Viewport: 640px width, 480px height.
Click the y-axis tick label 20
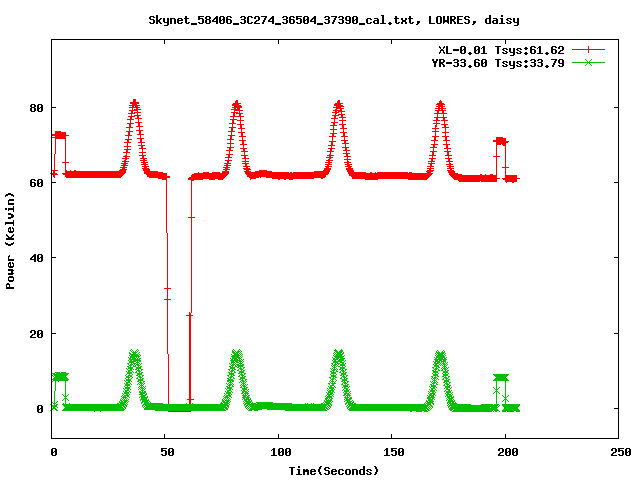(x=36, y=334)
